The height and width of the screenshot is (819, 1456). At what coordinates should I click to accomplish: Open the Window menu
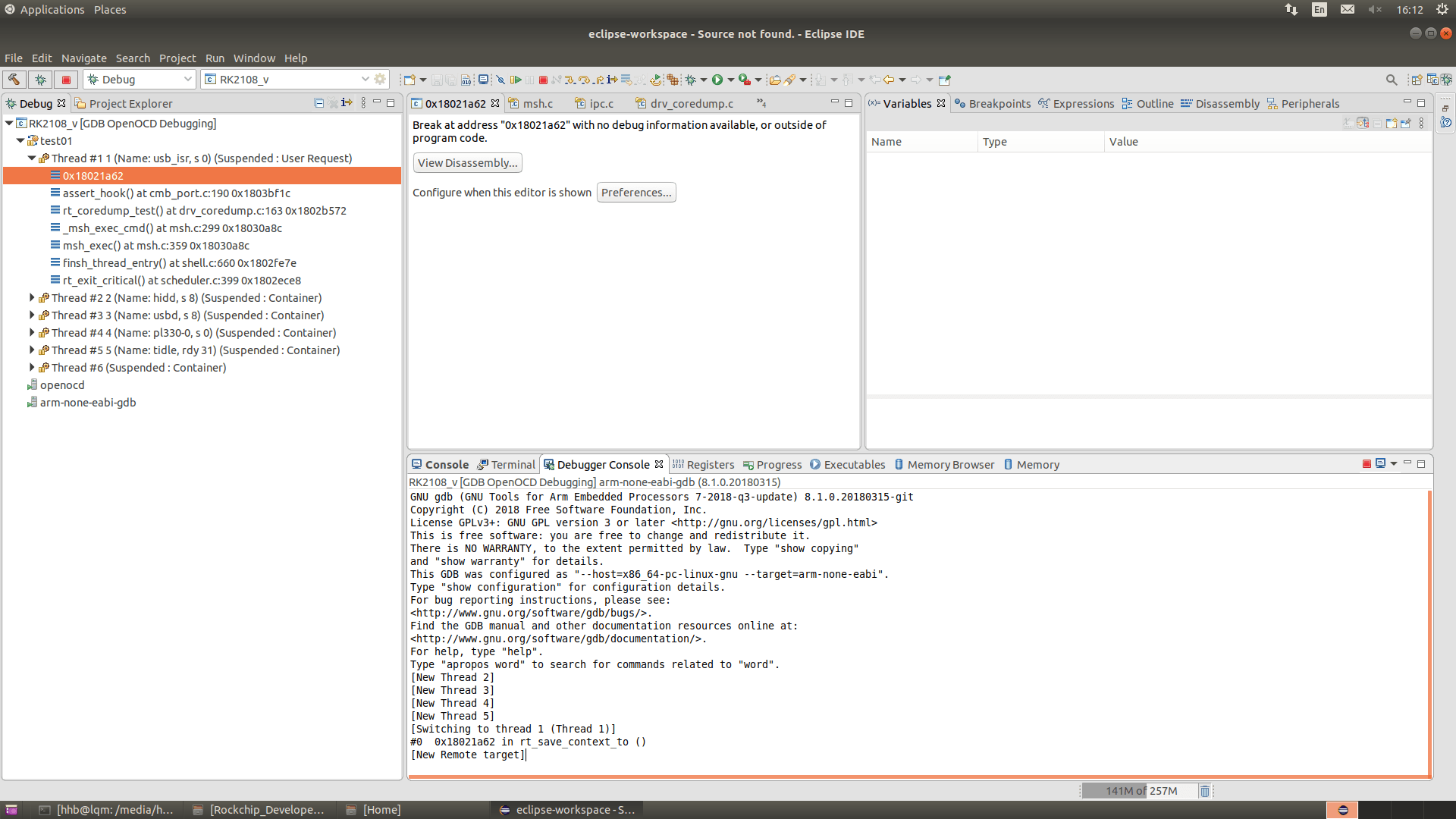[254, 58]
